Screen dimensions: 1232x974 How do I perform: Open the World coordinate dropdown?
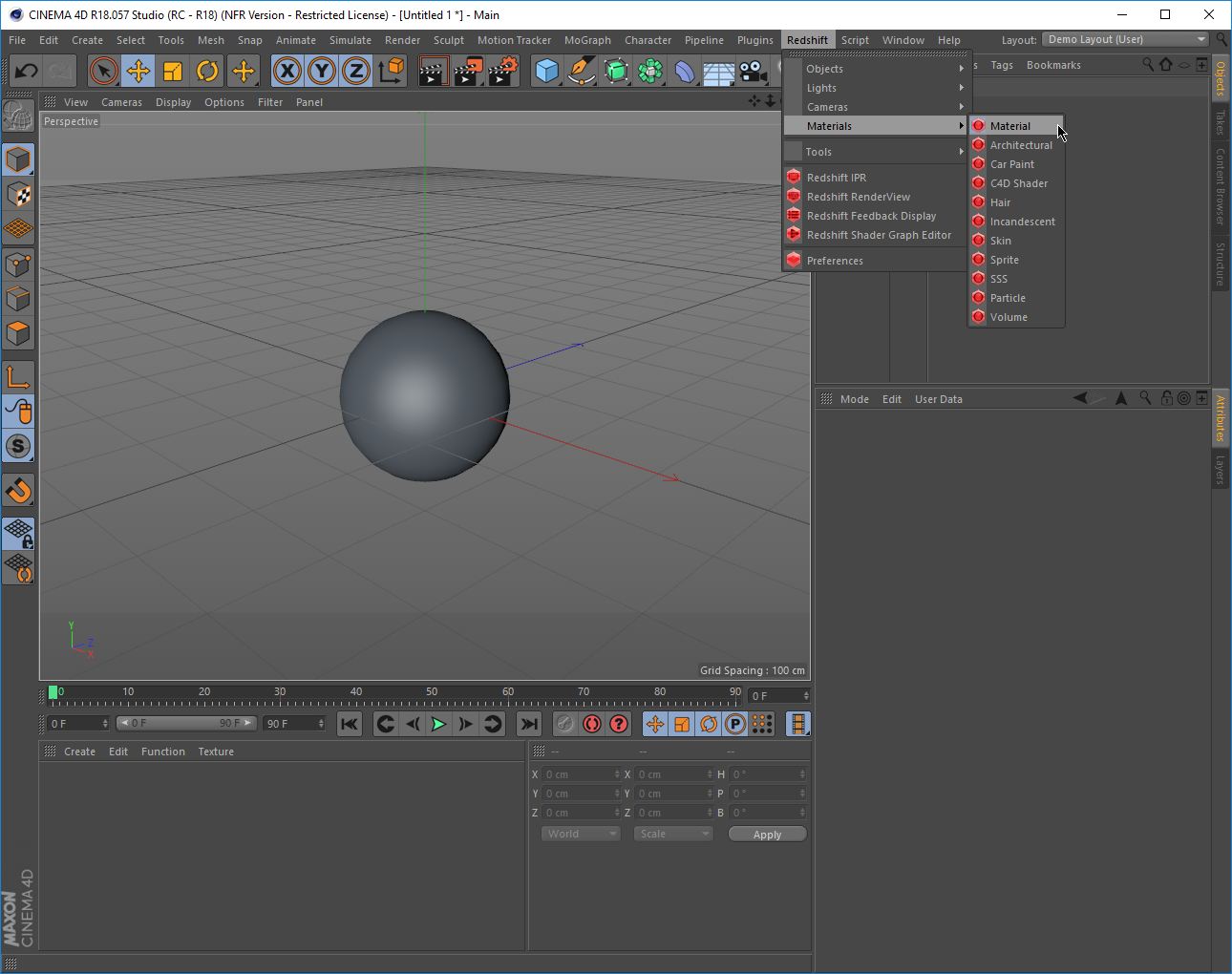click(581, 834)
